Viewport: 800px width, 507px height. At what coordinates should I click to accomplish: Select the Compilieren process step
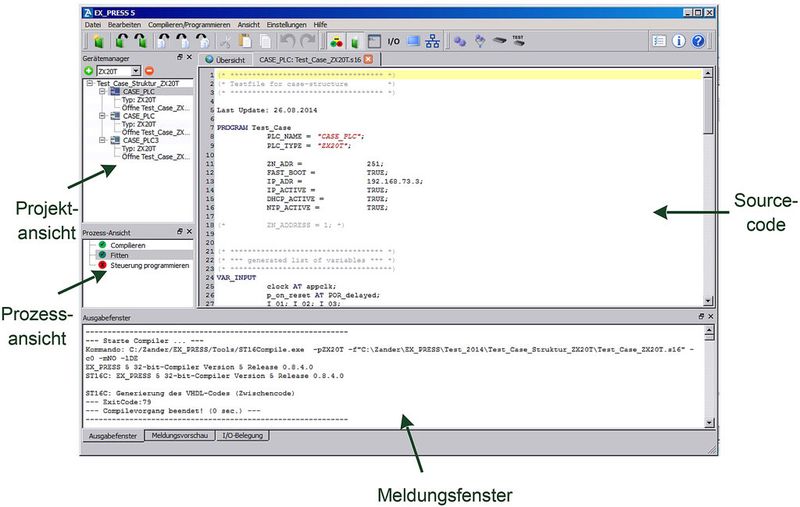128,245
